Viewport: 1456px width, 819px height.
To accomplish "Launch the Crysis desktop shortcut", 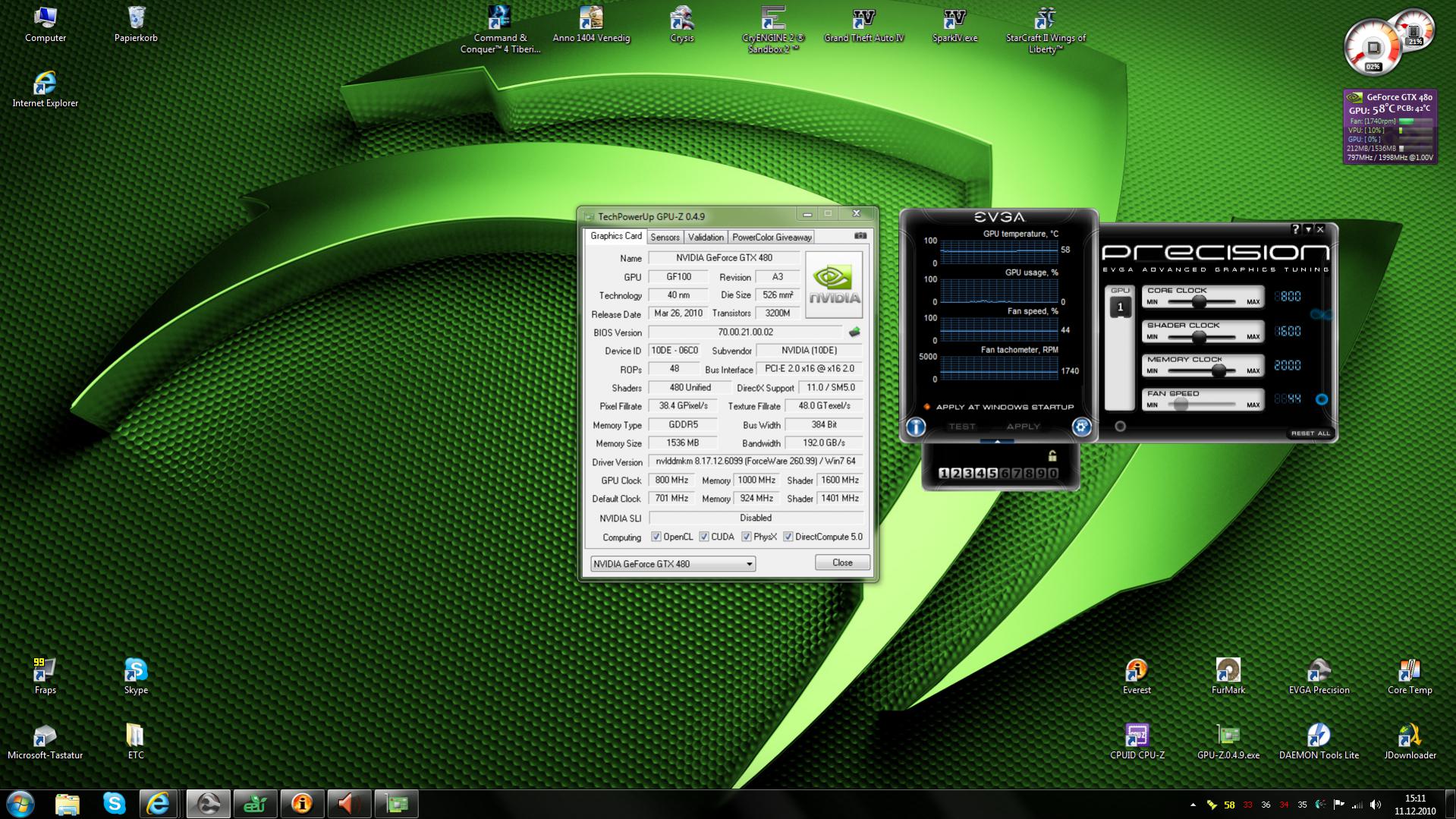I will coord(682,24).
